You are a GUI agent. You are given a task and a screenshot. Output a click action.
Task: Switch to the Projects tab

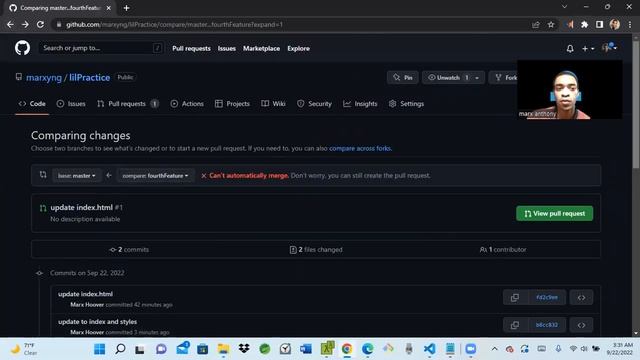232,104
